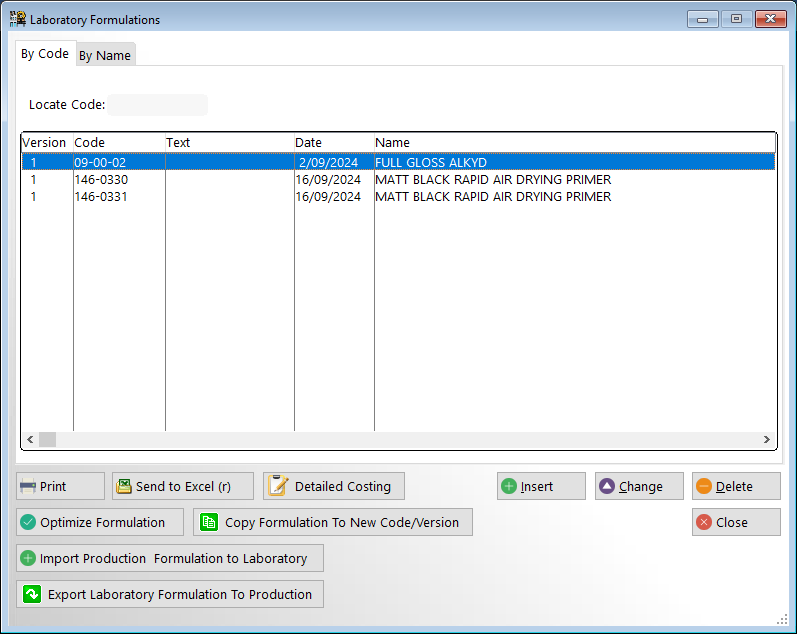This screenshot has width=797, height=634.
Task: Switch to the By Name tab
Action: click(105, 55)
